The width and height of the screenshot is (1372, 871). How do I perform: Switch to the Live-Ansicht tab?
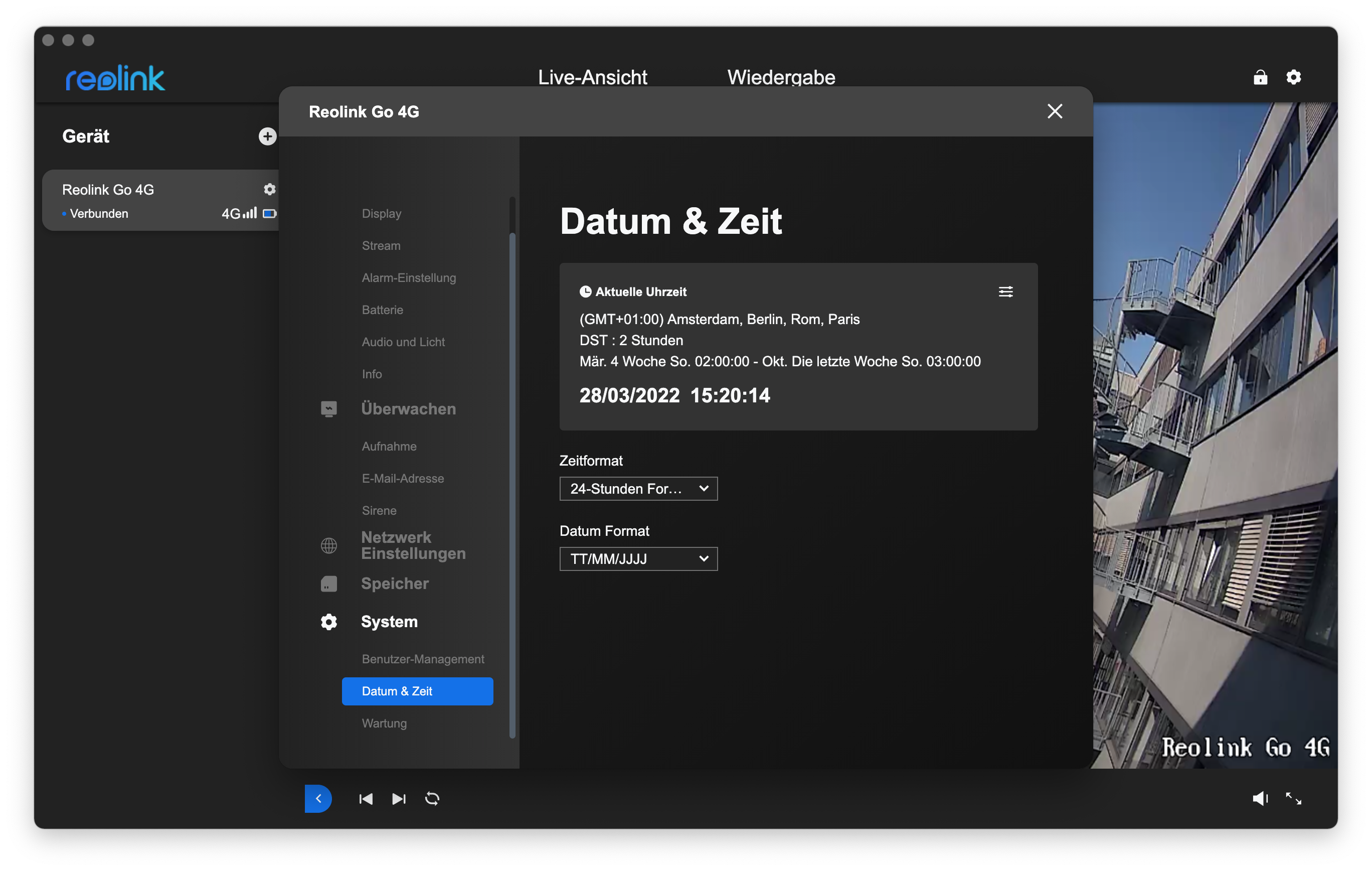[x=592, y=77]
